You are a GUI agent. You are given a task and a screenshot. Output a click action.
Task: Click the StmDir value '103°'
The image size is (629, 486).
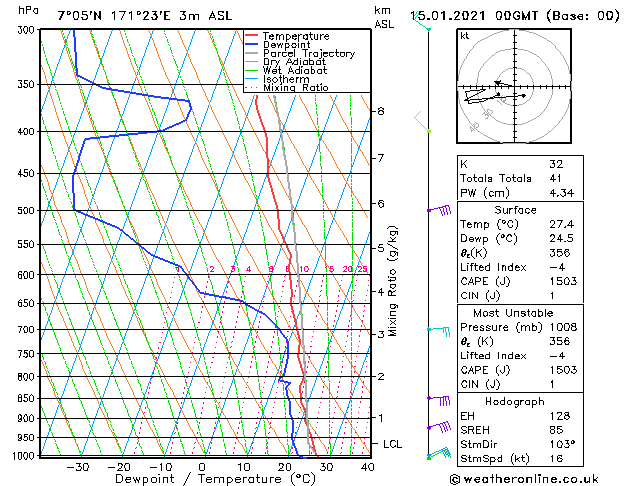click(x=562, y=444)
